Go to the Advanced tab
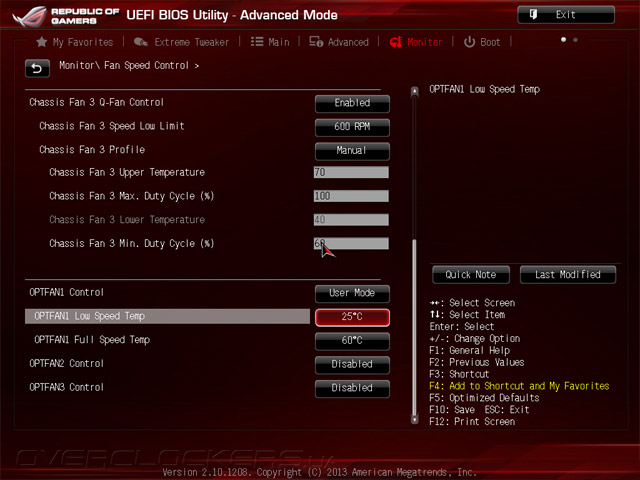640x480 pixels. [339, 42]
